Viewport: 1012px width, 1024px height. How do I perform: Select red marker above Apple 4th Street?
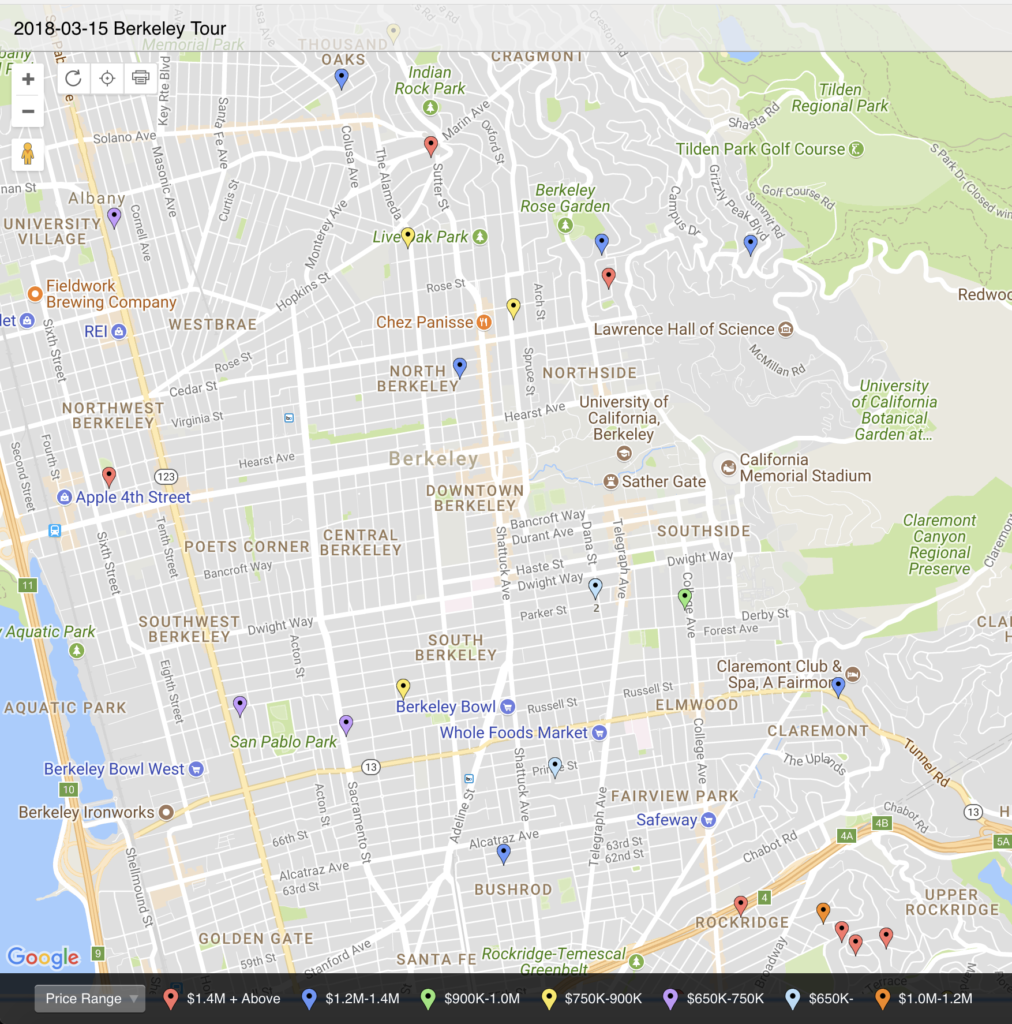(x=109, y=477)
